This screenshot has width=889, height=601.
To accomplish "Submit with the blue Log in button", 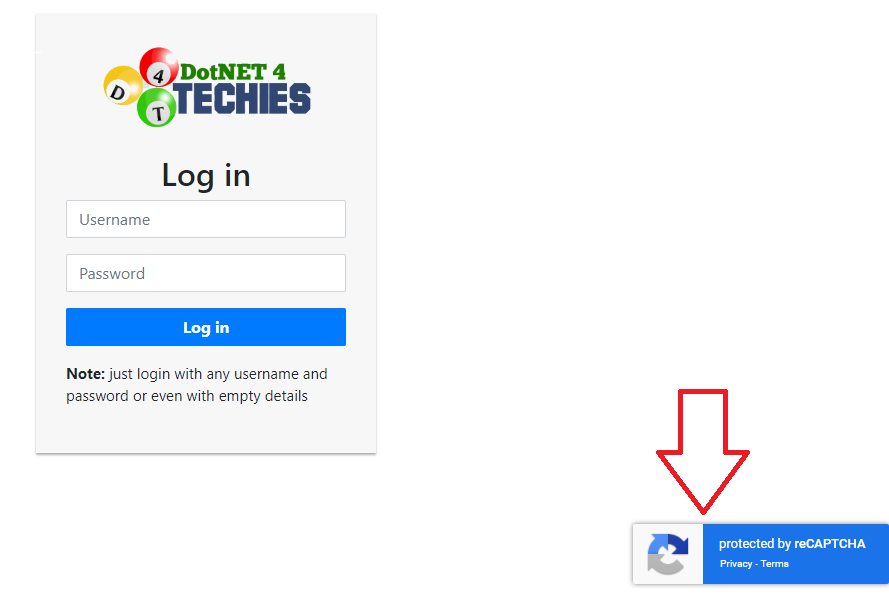I will point(206,327).
